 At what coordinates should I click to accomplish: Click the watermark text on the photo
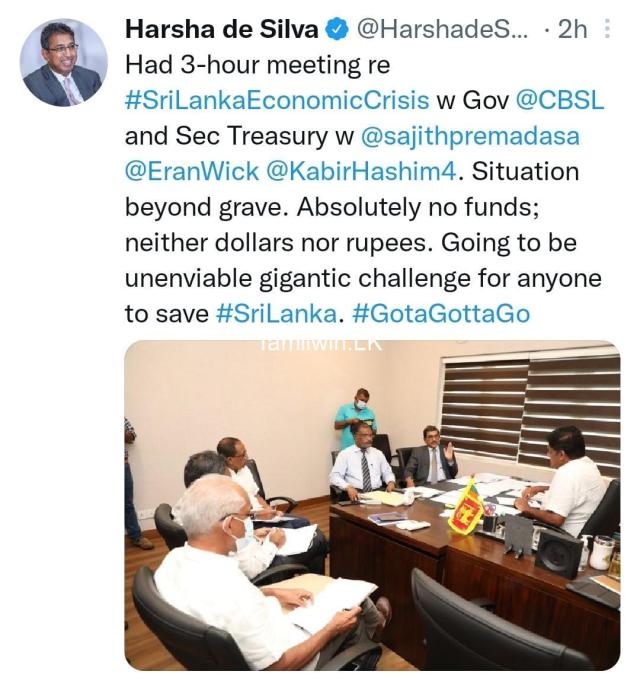click(322, 345)
